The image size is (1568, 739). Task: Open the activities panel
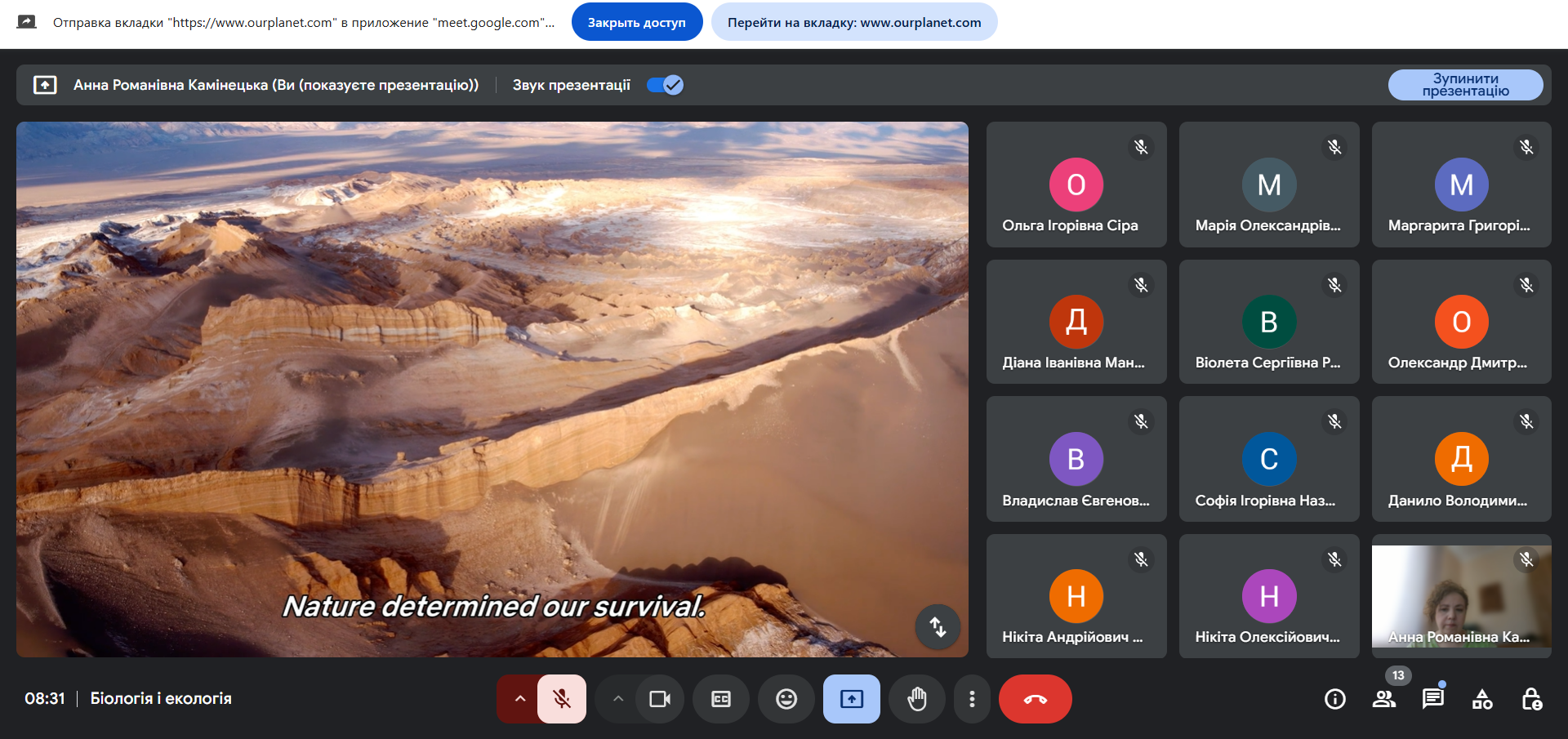(x=1482, y=699)
